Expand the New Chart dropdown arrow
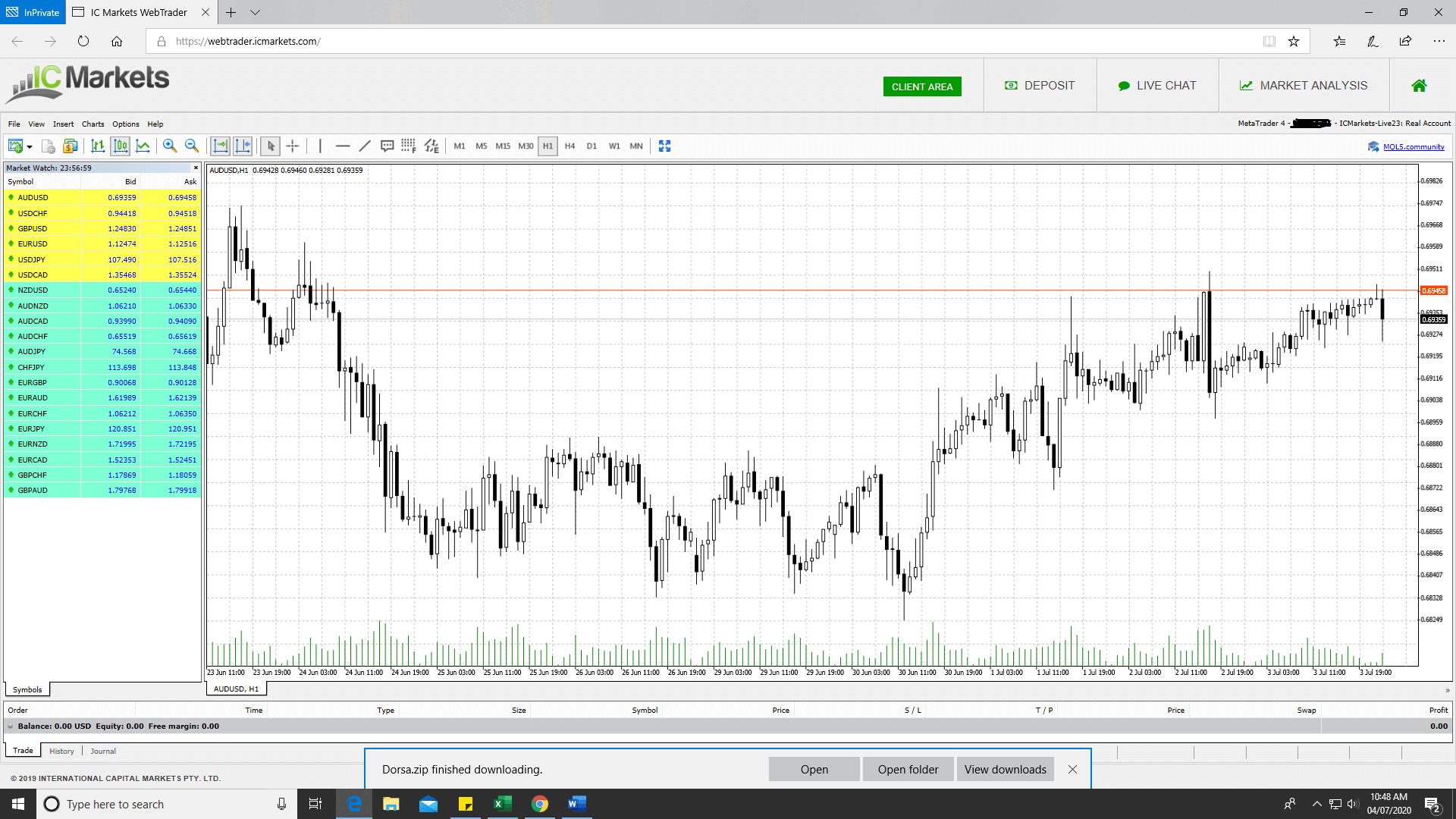The image size is (1456, 819). tap(30, 147)
